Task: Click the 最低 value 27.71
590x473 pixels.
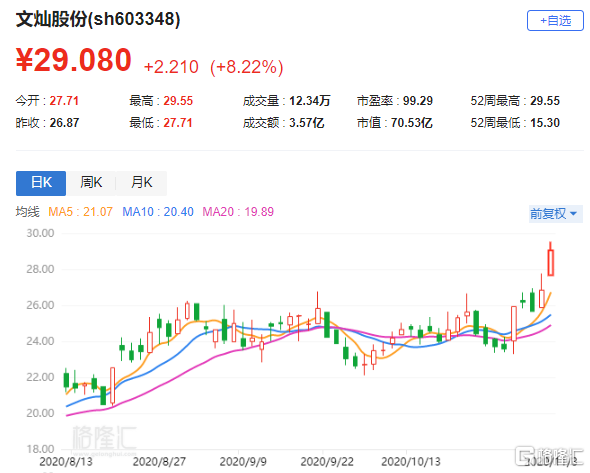Action: (178, 123)
